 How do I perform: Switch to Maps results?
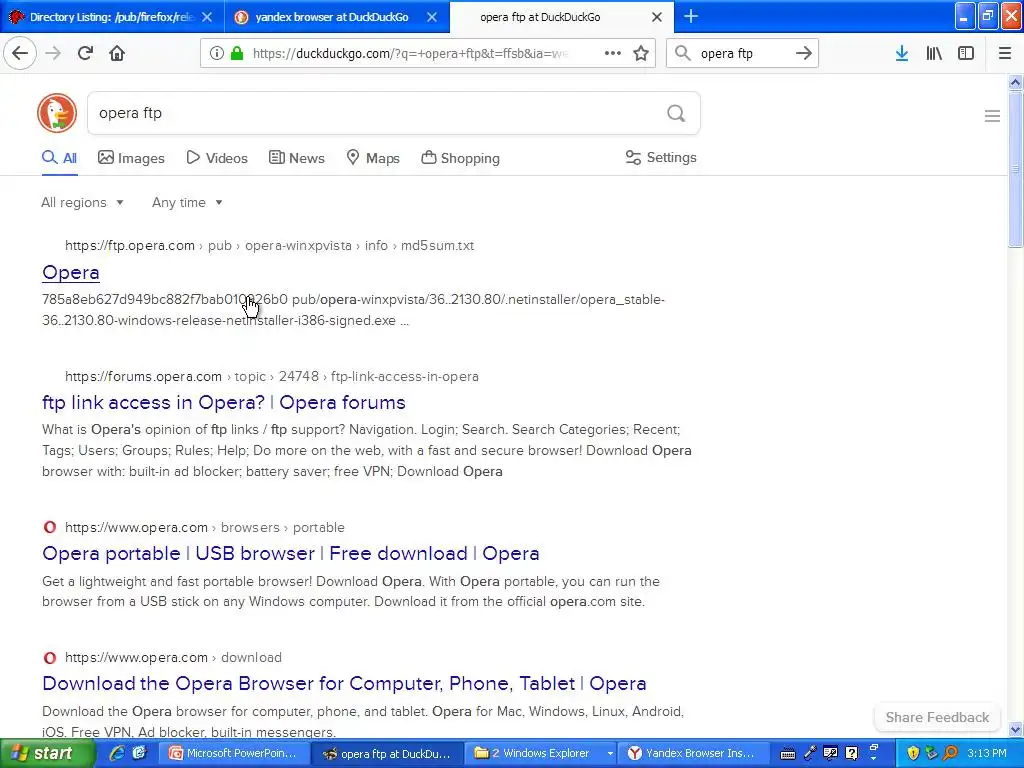(x=373, y=158)
